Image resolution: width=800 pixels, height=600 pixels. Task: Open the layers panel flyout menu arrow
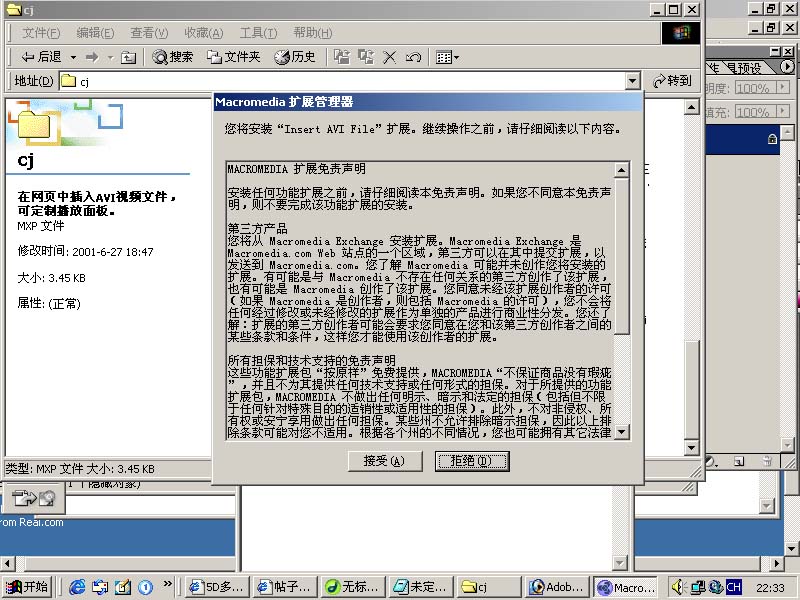point(787,67)
